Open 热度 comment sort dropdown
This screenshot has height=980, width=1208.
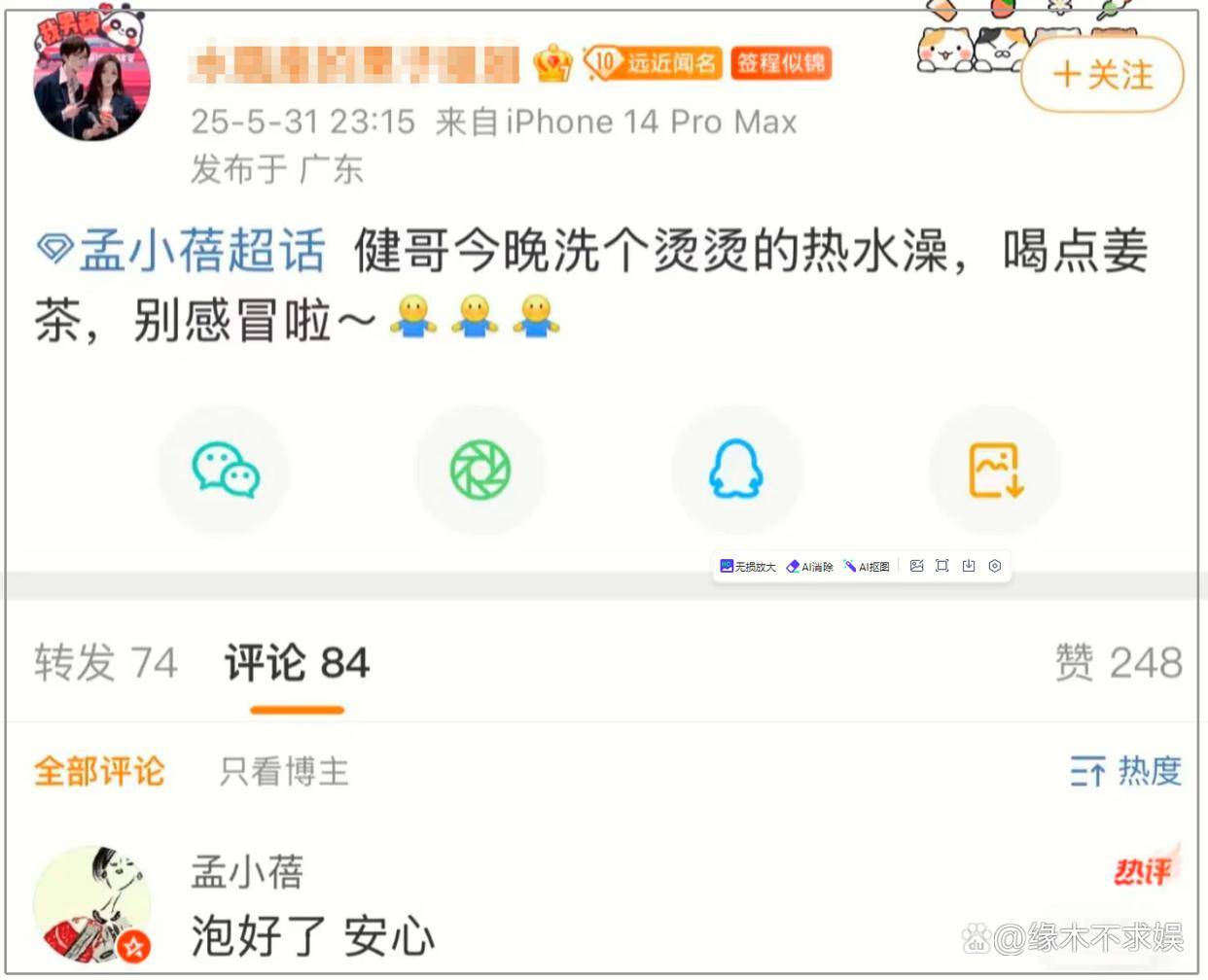click(1126, 771)
